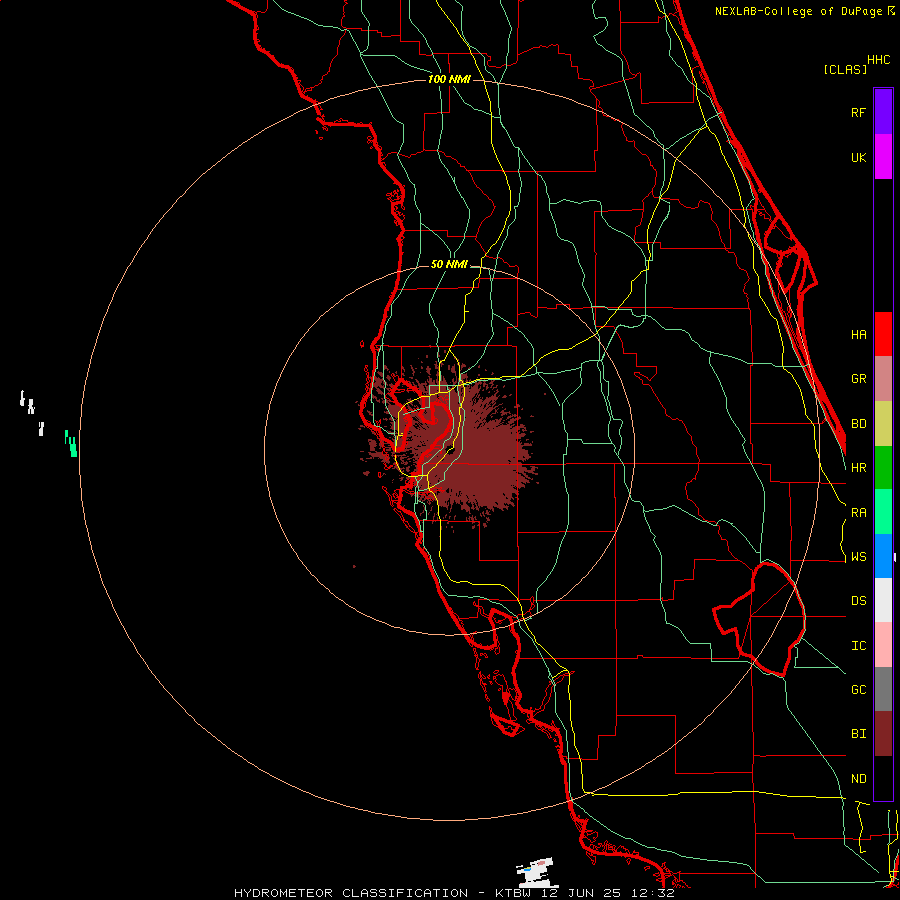Click the green rain echo offshore west
Viewport: 900px width, 900px height.
click(71, 443)
